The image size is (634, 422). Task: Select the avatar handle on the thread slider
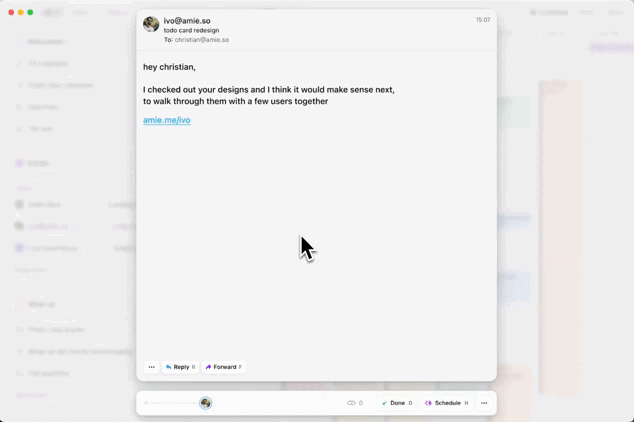coord(205,403)
